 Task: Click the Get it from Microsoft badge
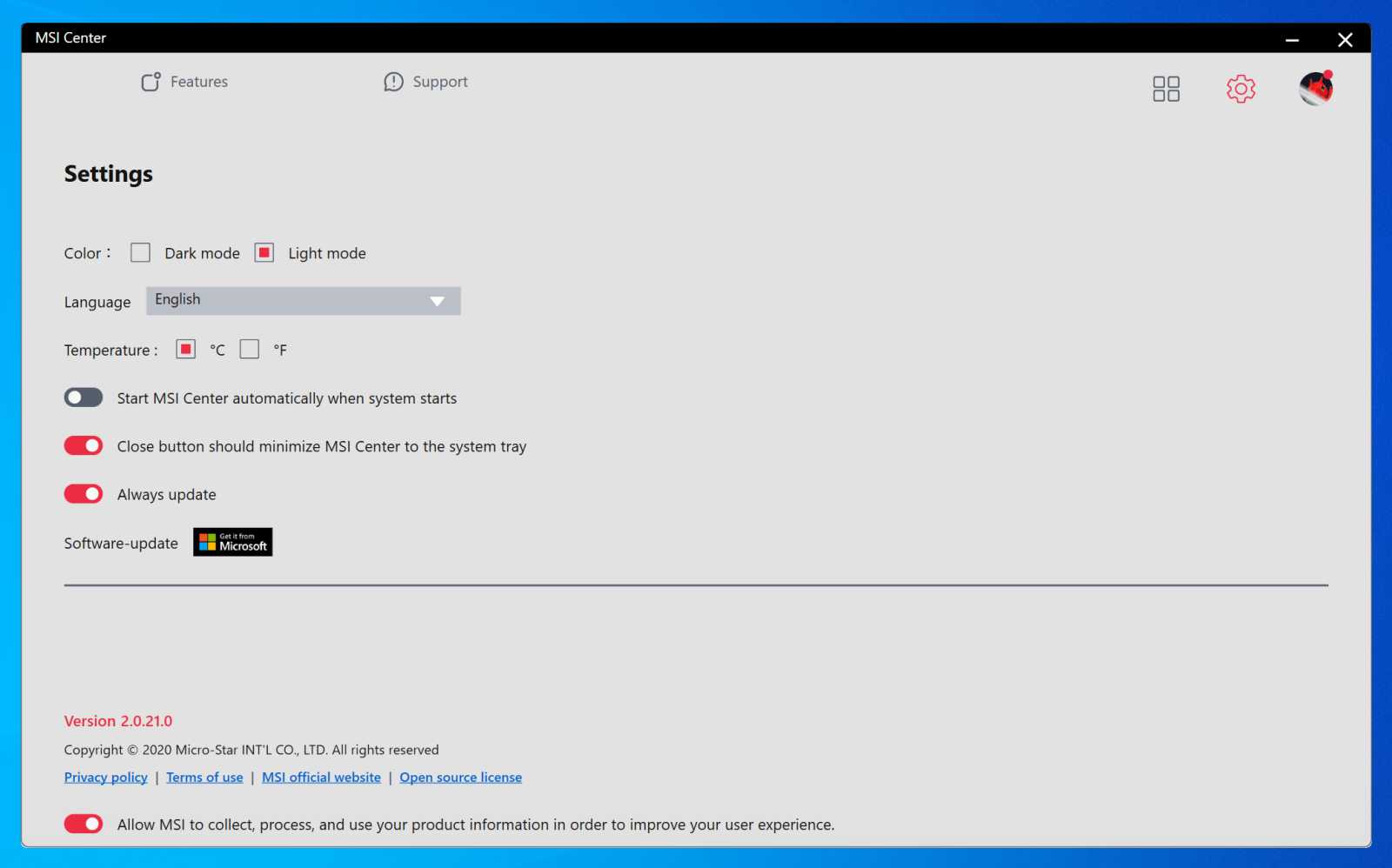point(232,542)
